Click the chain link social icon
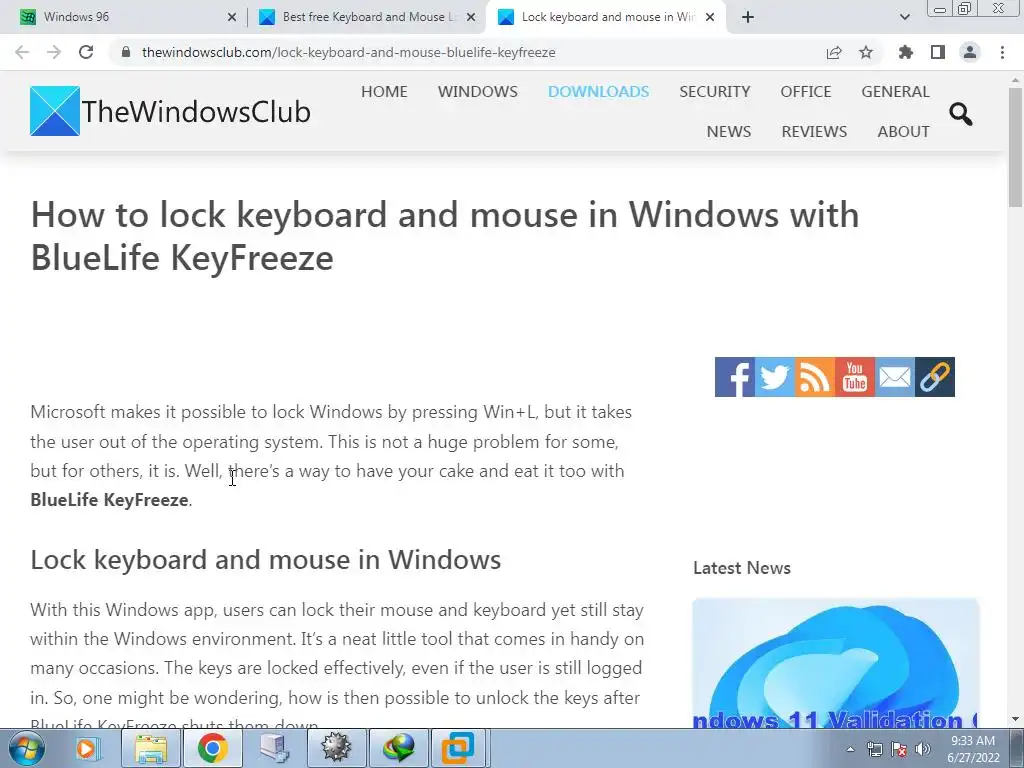The height and width of the screenshot is (768, 1024). [x=935, y=377]
